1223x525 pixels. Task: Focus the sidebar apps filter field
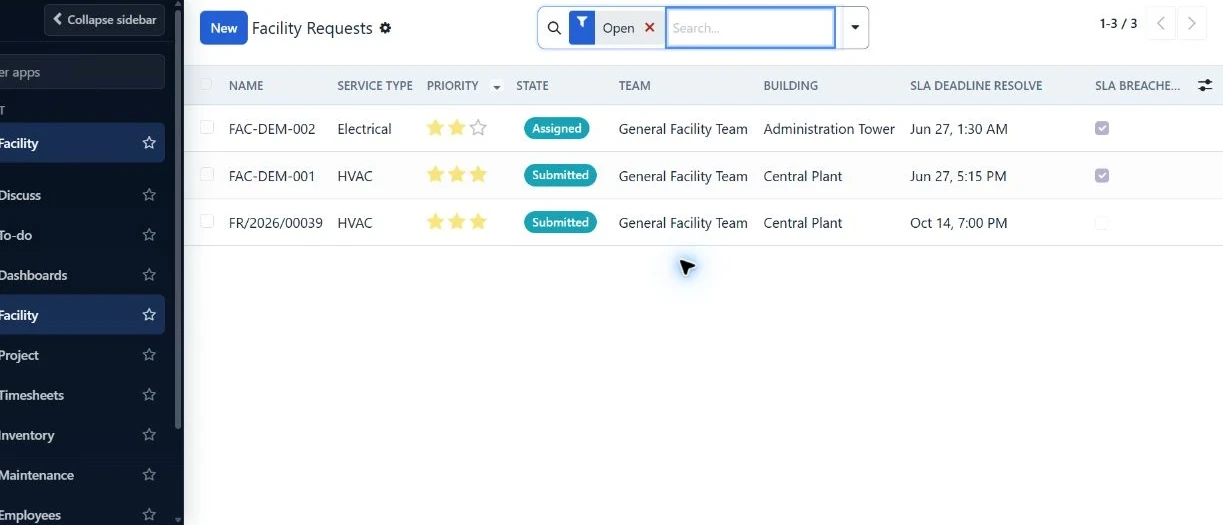(x=80, y=72)
